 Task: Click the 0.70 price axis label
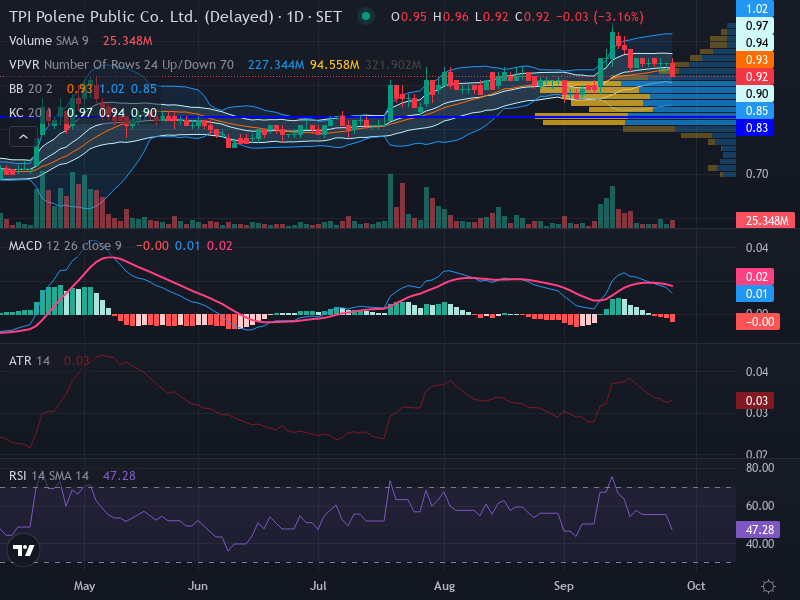[757, 174]
